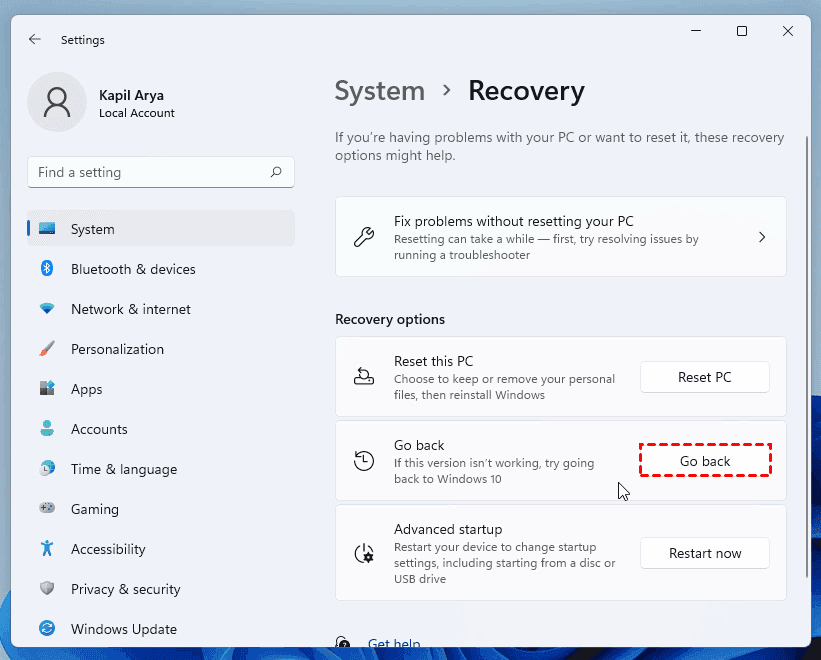The width and height of the screenshot is (821, 660).
Task: Click the Kapil Arya profile avatar
Action: point(57,103)
